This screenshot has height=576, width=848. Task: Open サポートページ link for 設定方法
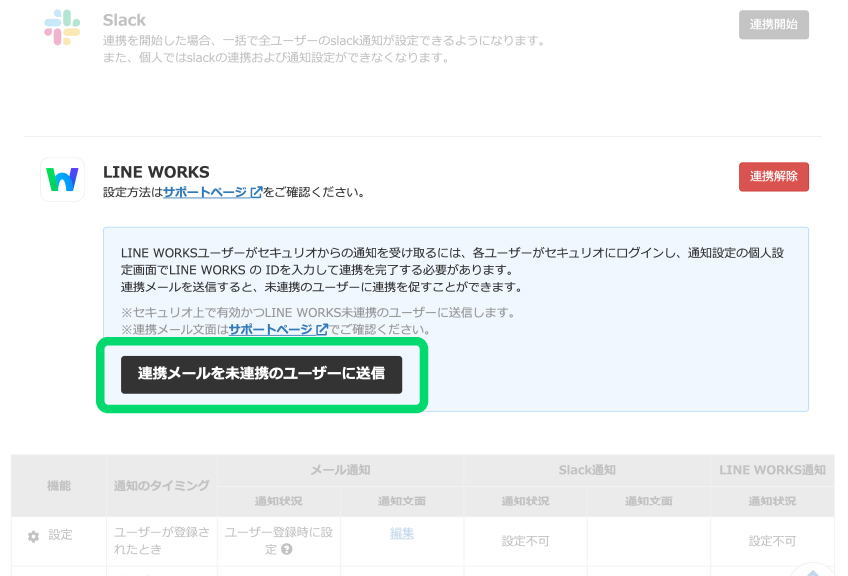205,192
